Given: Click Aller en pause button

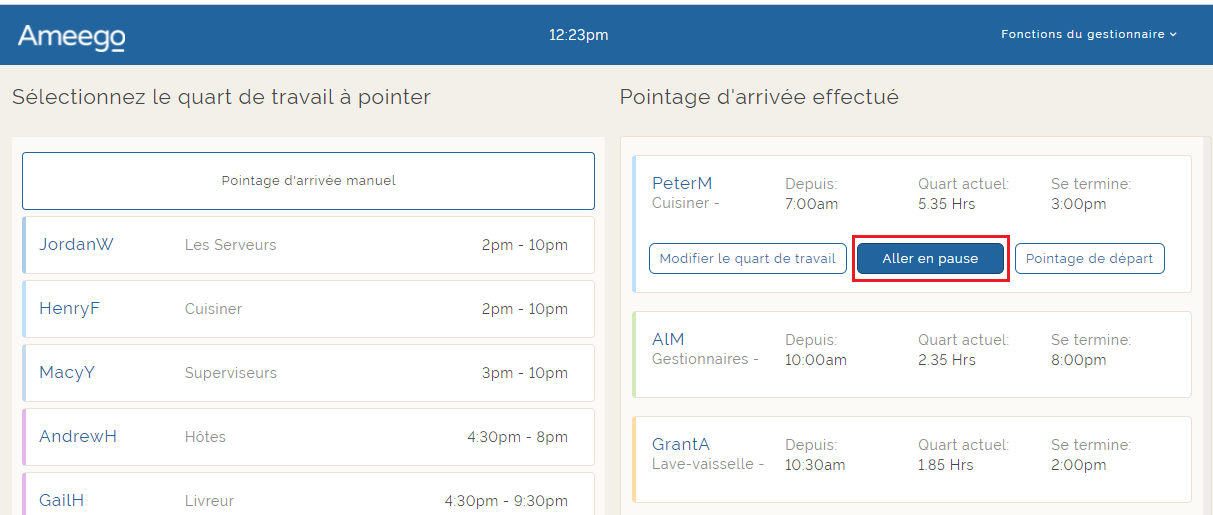Looking at the screenshot, I should (930, 259).
